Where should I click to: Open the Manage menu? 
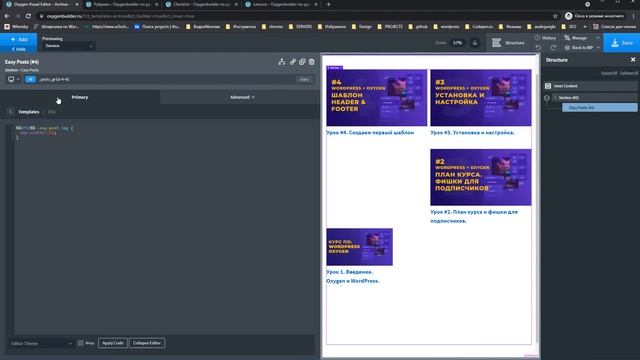[582, 38]
